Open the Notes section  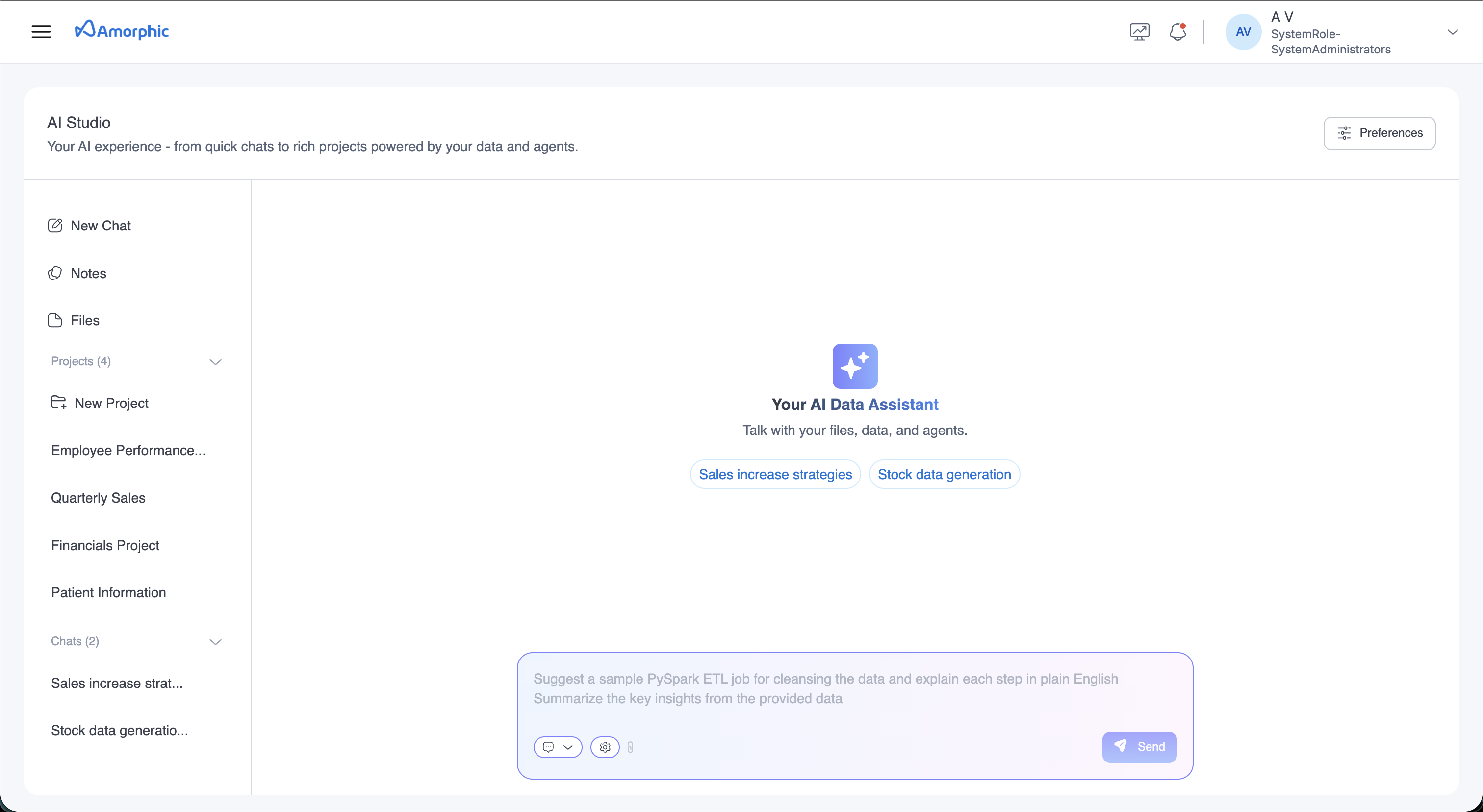pyautogui.click(x=88, y=273)
